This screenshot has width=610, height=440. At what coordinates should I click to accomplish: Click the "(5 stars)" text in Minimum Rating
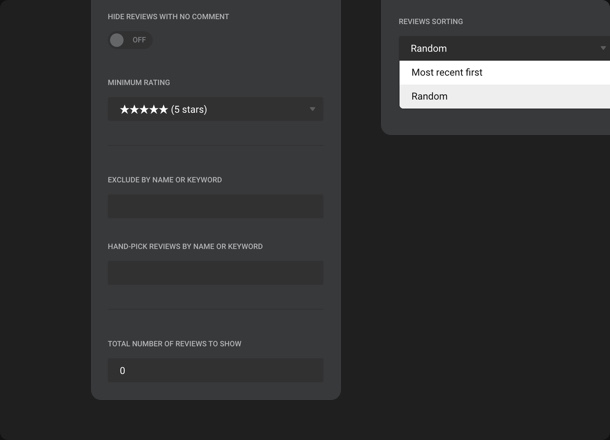[189, 109]
